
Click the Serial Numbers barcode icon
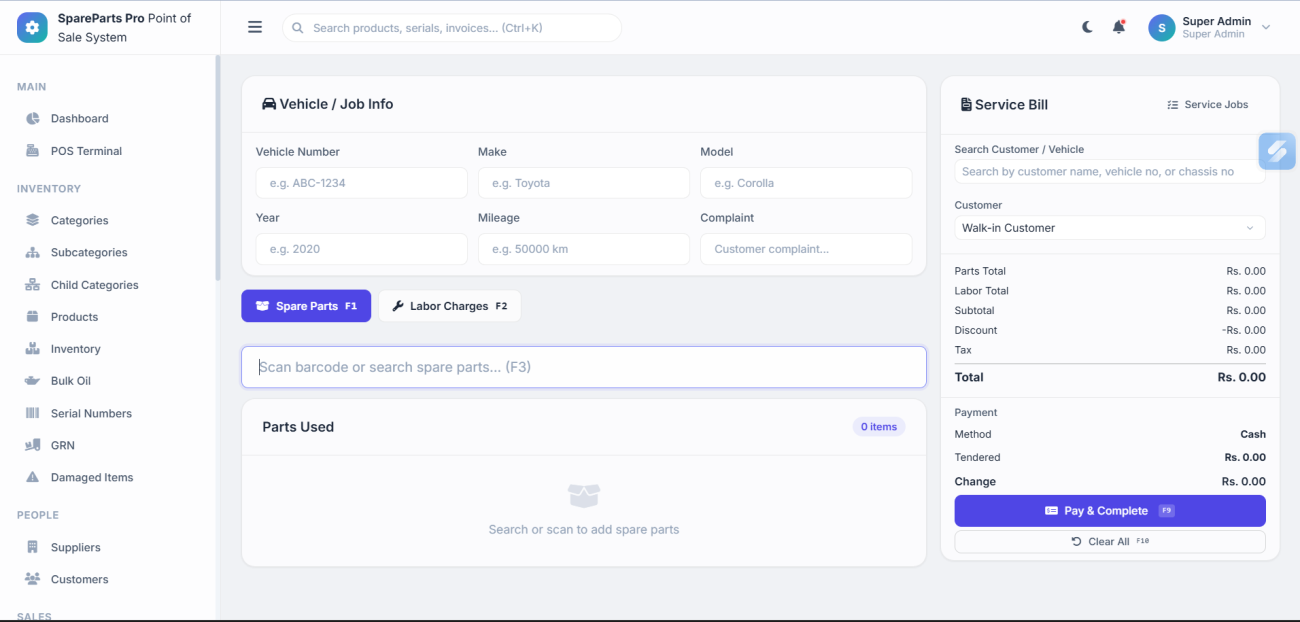pos(32,413)
